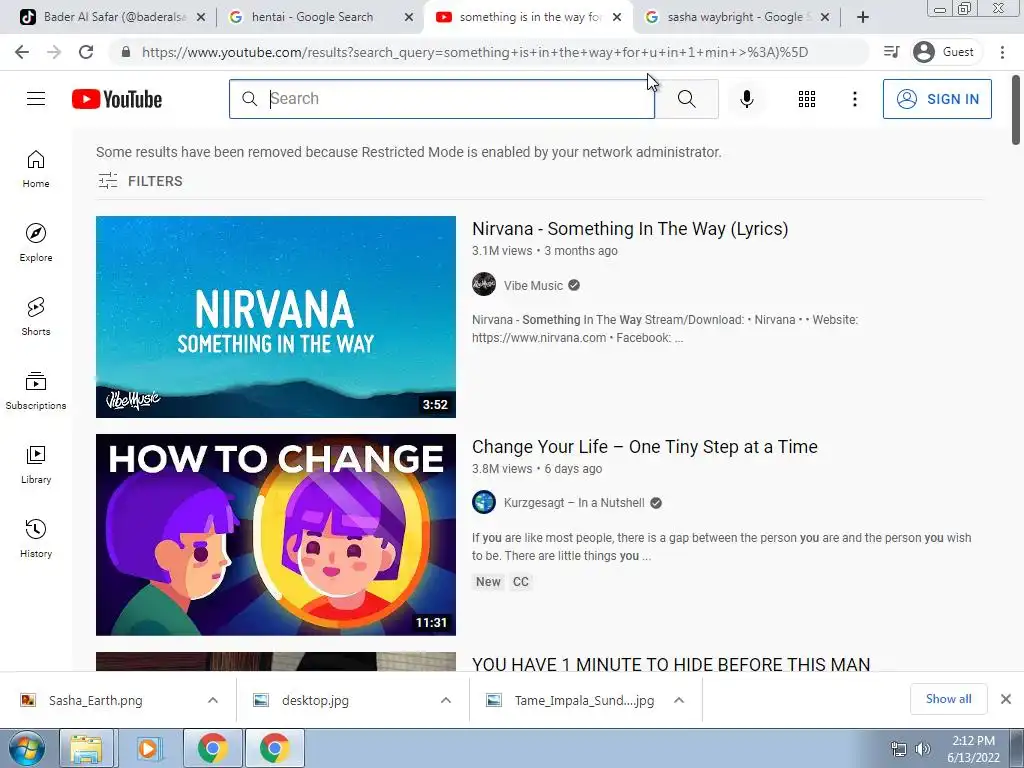This screenshot has height=768, width=1024.
Task: Click first Chrome taskbar icon
Action: [213, 748]
